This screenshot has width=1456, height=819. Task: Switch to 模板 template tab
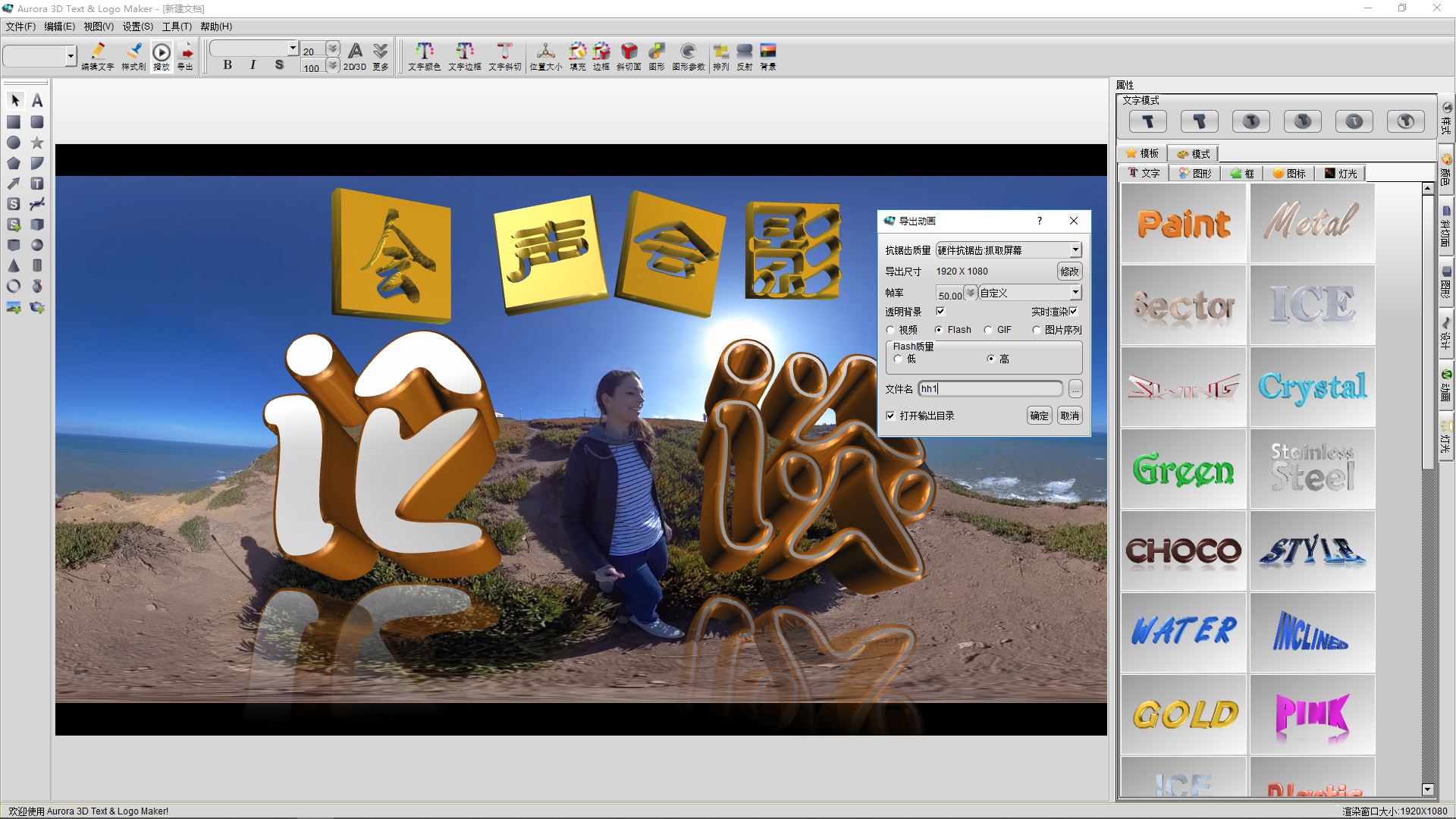(1142, 153)
